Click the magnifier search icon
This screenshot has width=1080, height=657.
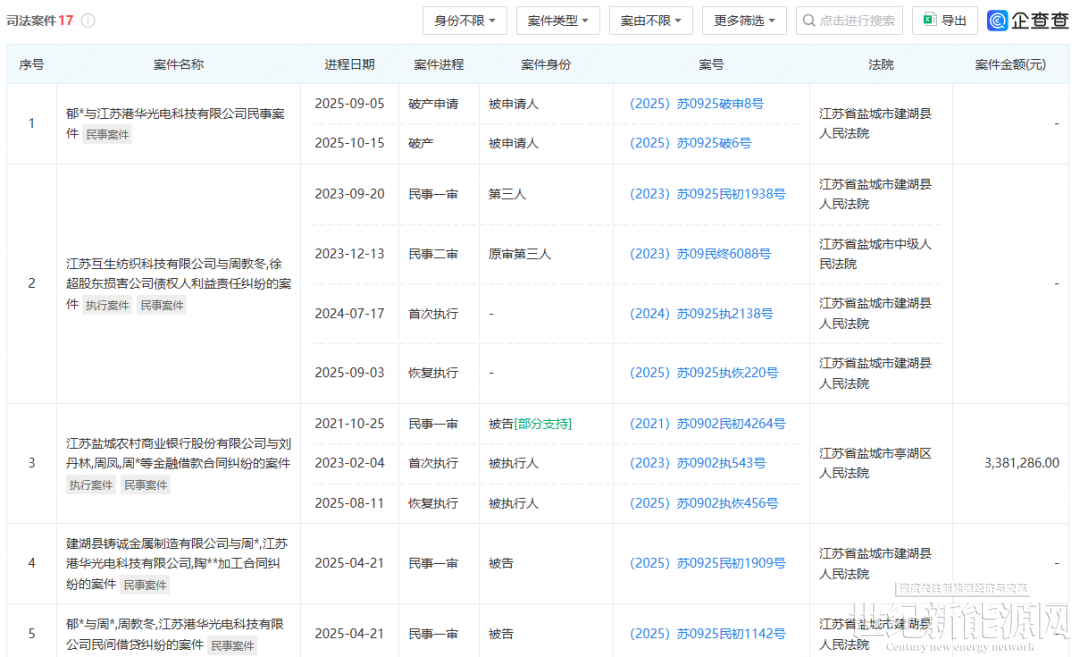point(809,21)
